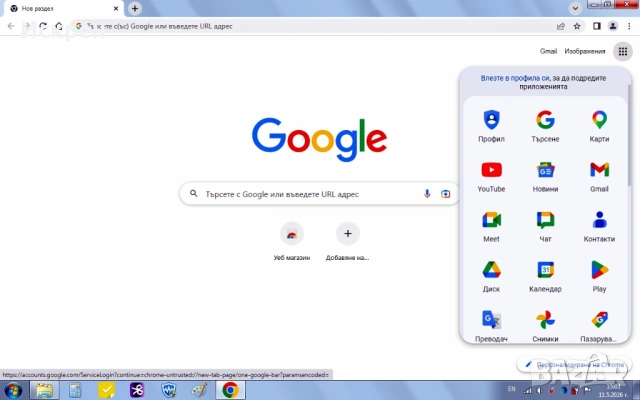This screenshot has height=400, width=640.
Task: Search by image with camera icon
Action: [445, 194]
